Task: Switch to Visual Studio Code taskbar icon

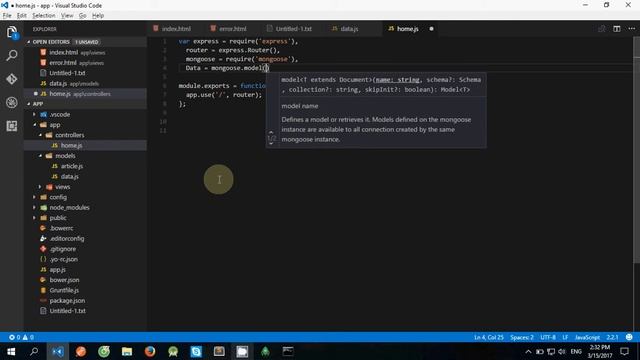Action: click(x=58, y=351)
